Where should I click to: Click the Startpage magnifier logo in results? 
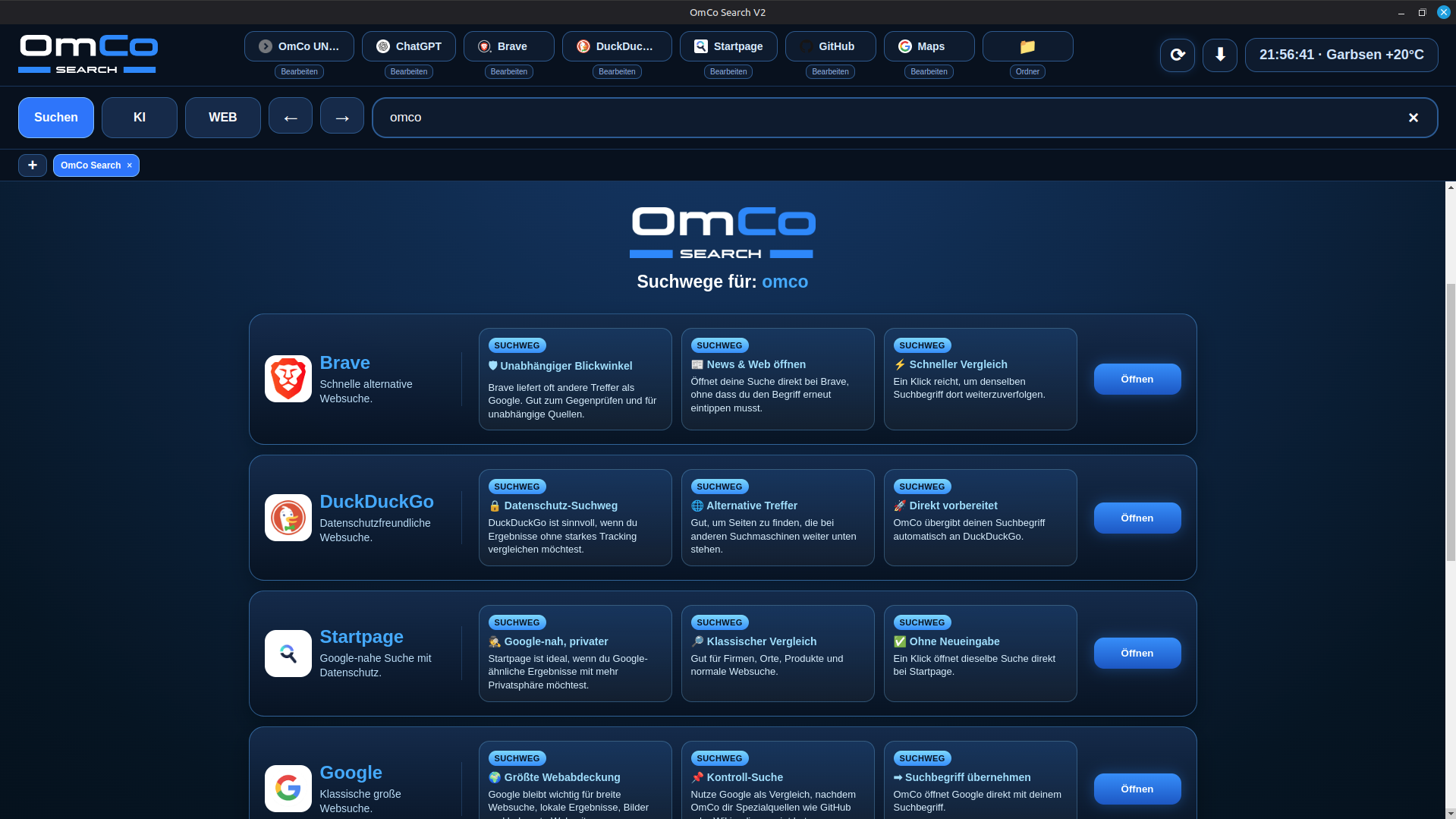[288, 654]
